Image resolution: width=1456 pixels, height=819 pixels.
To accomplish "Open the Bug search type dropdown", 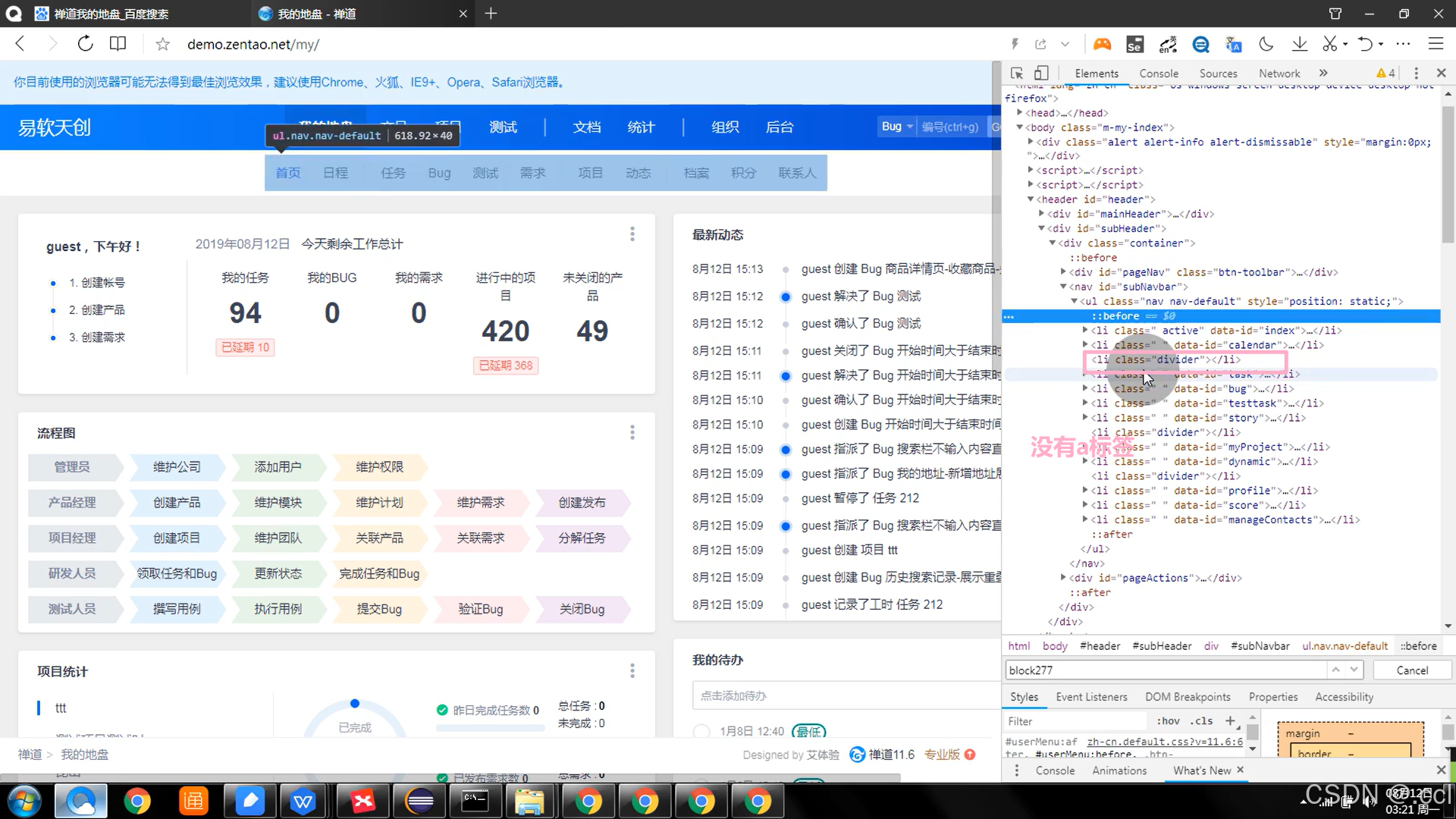I will [x=897, y=127].
